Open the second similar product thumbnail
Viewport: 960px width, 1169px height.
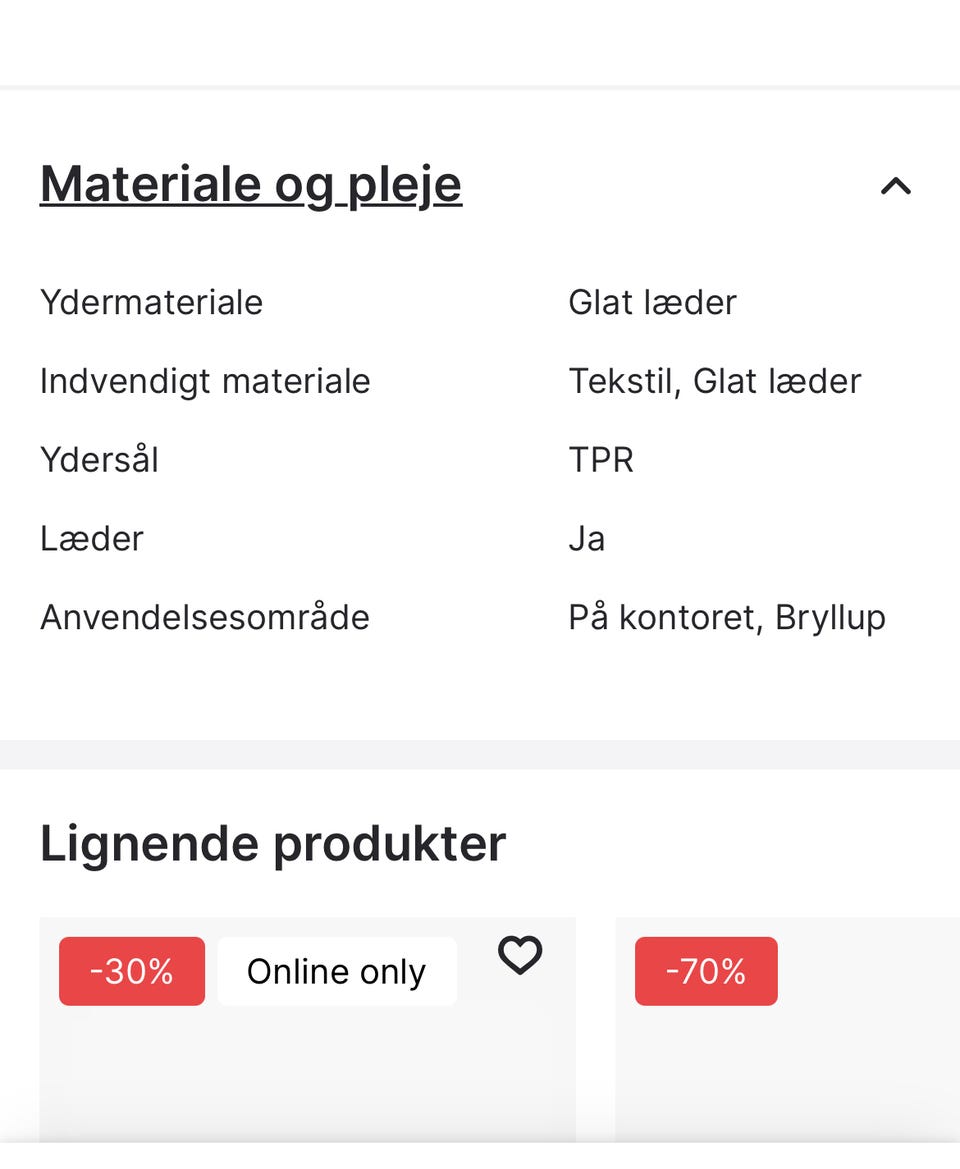[x=787, y=1075]
